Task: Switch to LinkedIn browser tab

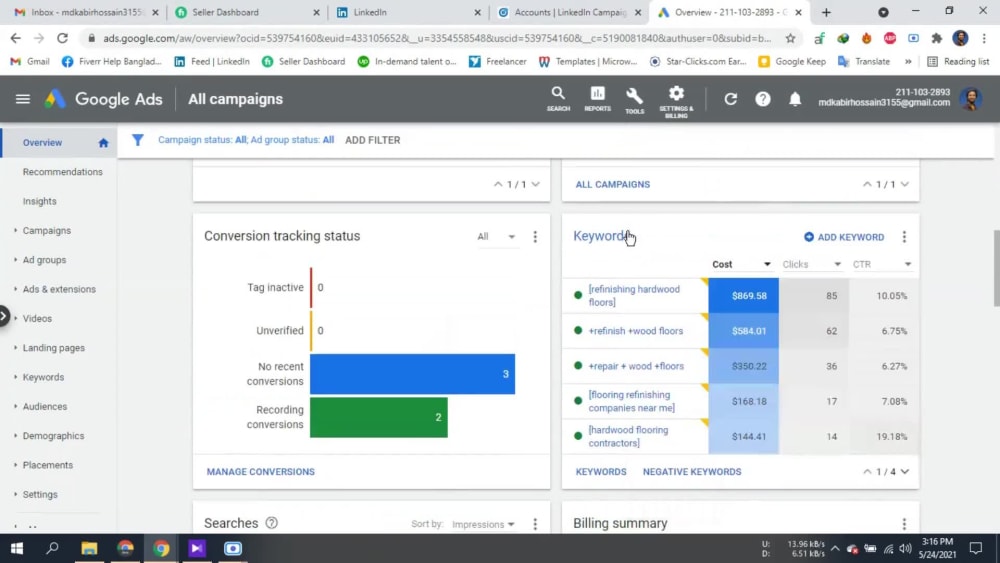Action: tap(408, 12)
